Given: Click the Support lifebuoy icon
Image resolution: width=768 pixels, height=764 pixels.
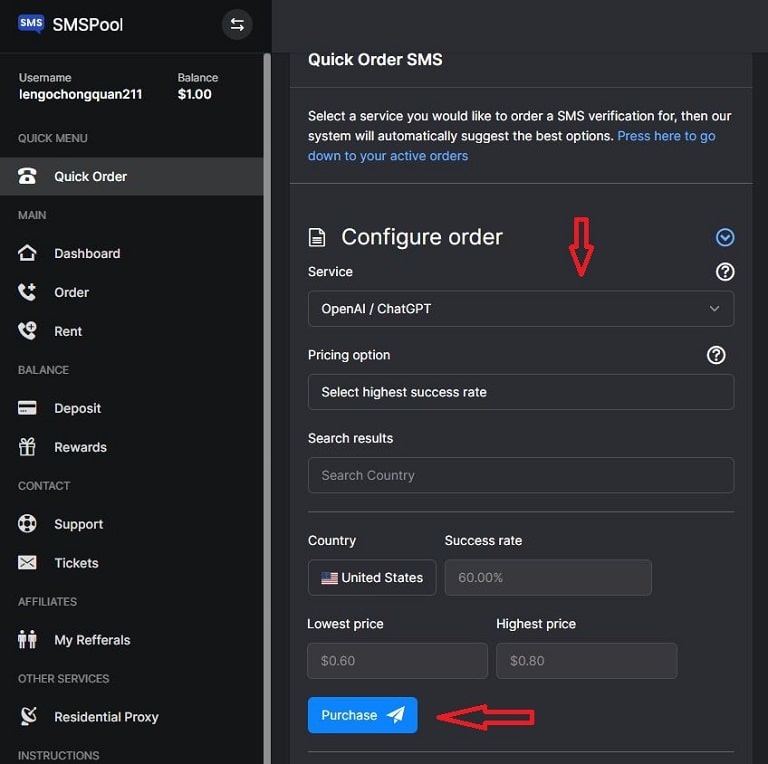Looking at the screenshot, I should point(28,524).
